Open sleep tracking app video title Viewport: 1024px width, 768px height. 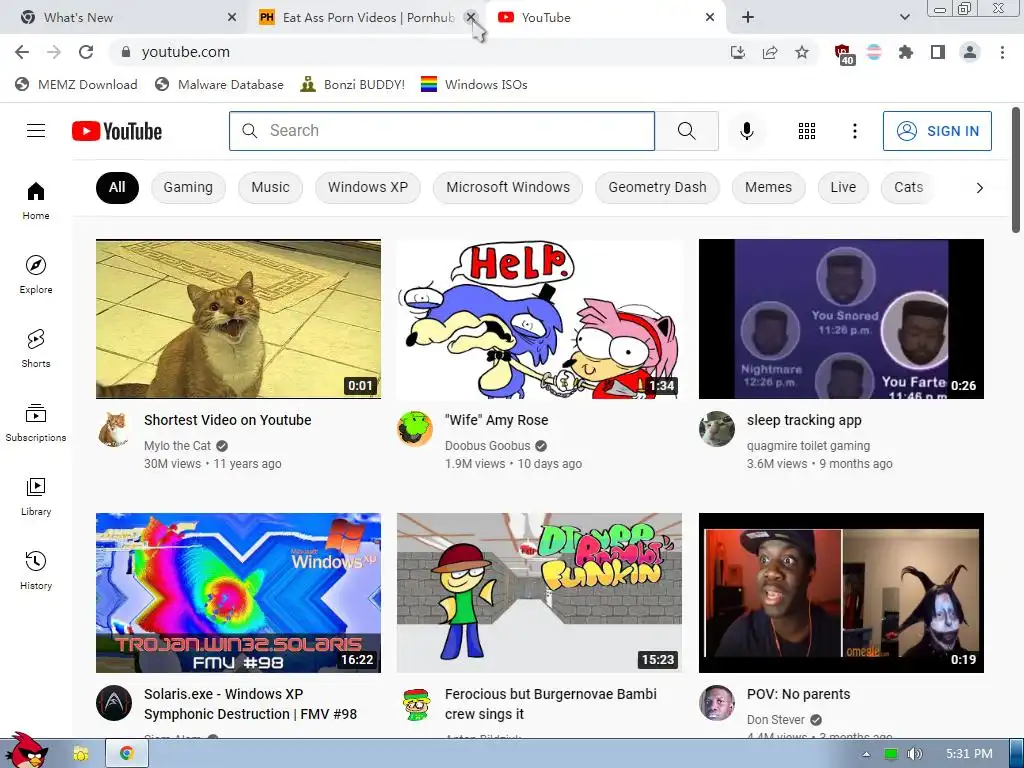coord(804,420)
